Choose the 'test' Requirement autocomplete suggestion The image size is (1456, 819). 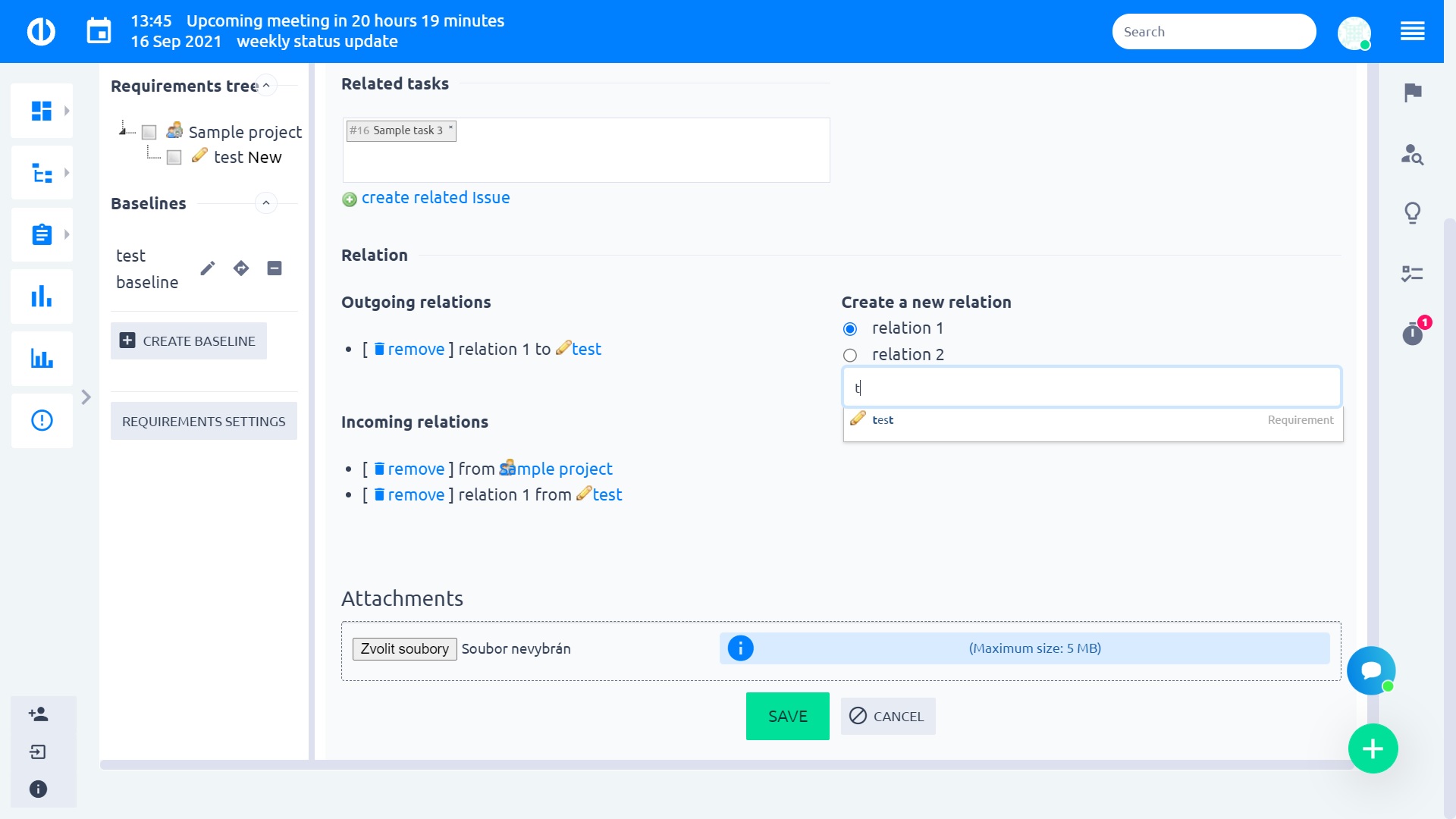click(x=883, y=420)
